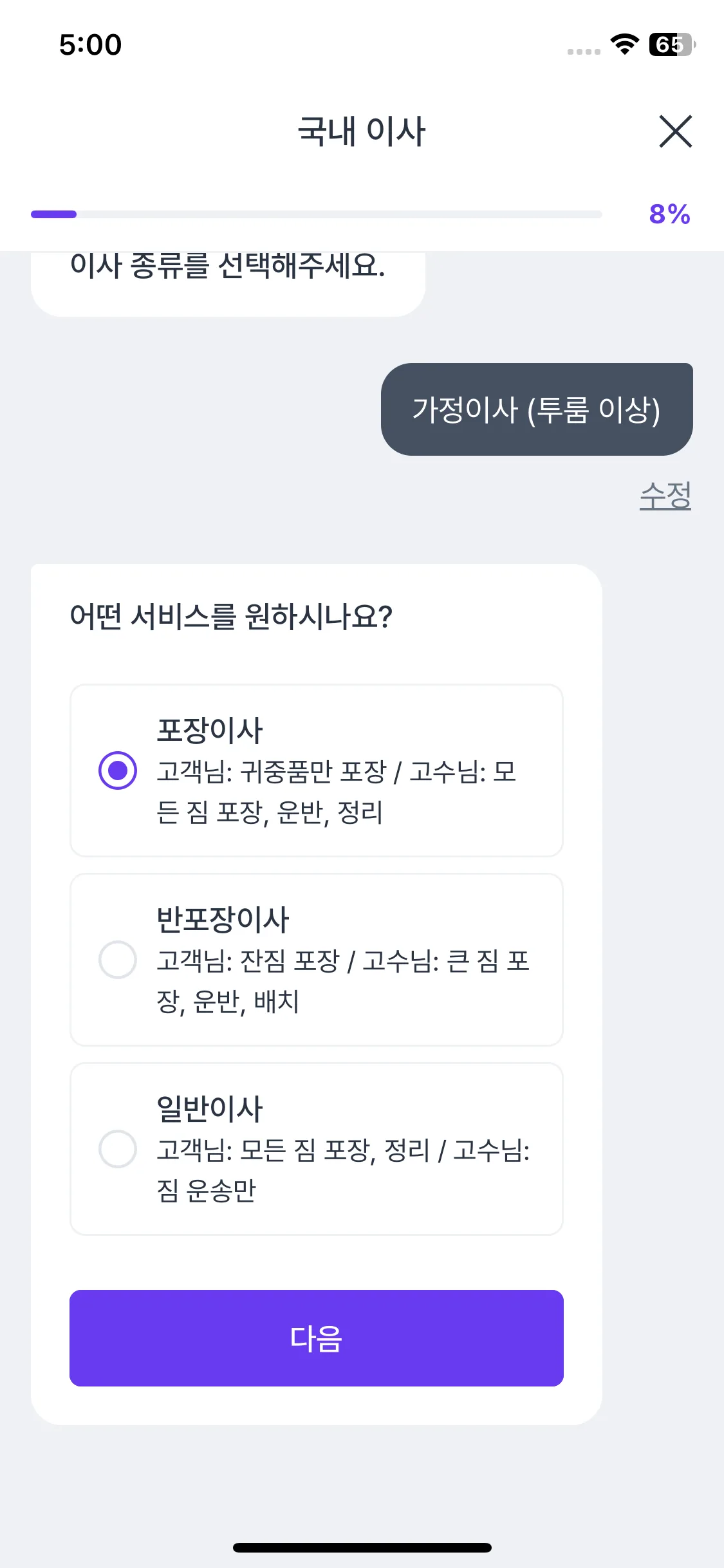
Task: Select the 포장이사 radio button
Action: pos(118,770)
